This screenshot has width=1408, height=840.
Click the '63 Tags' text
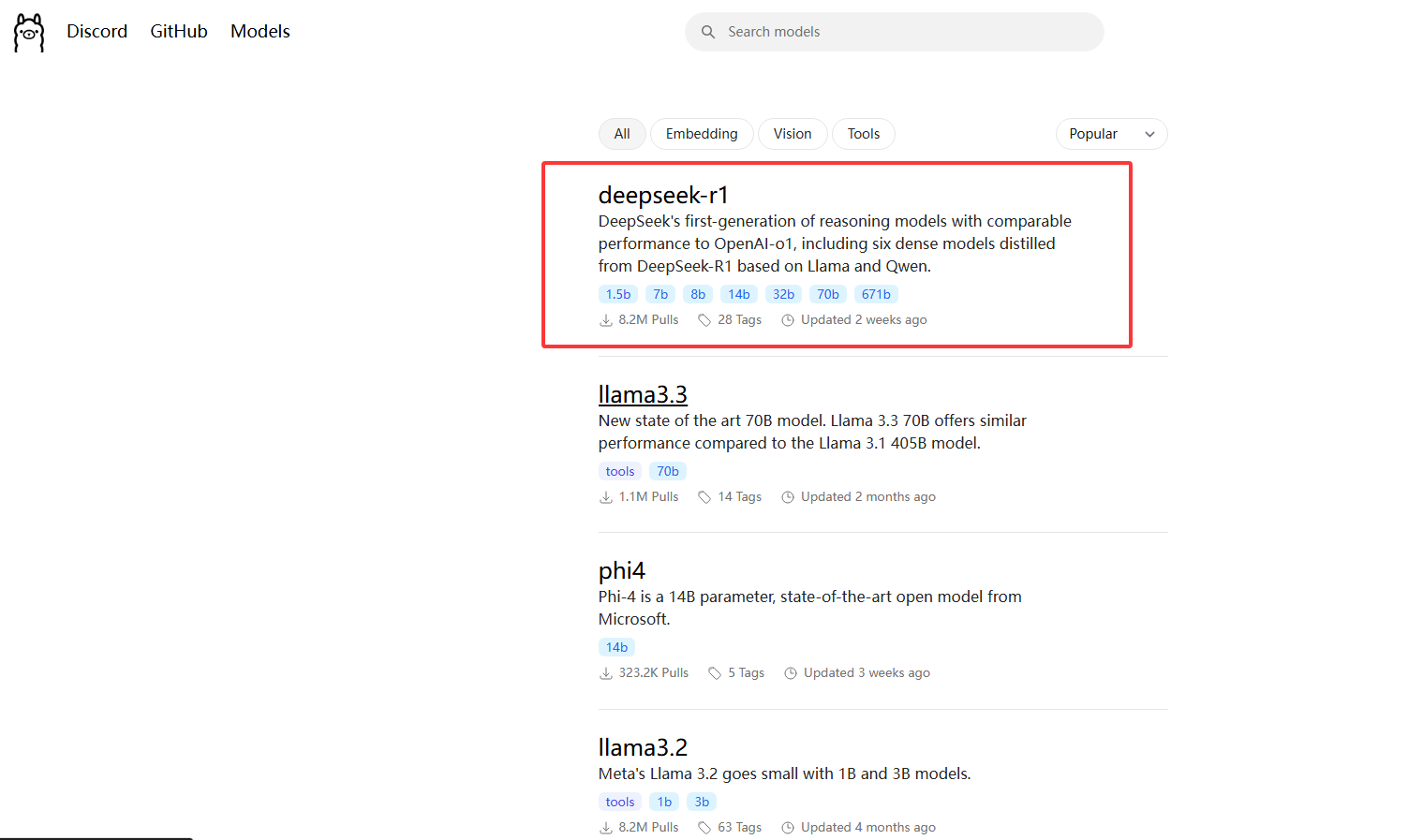tap(740, 828)
